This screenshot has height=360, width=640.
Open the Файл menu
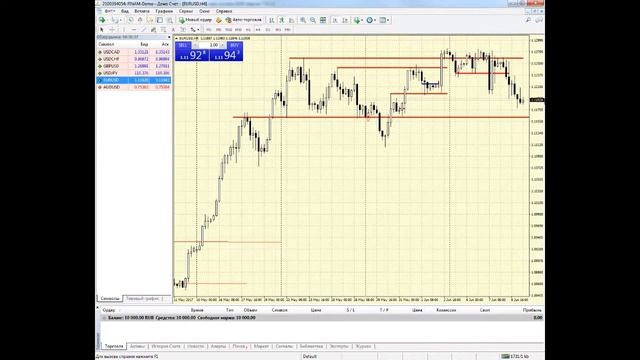(109, 11)
